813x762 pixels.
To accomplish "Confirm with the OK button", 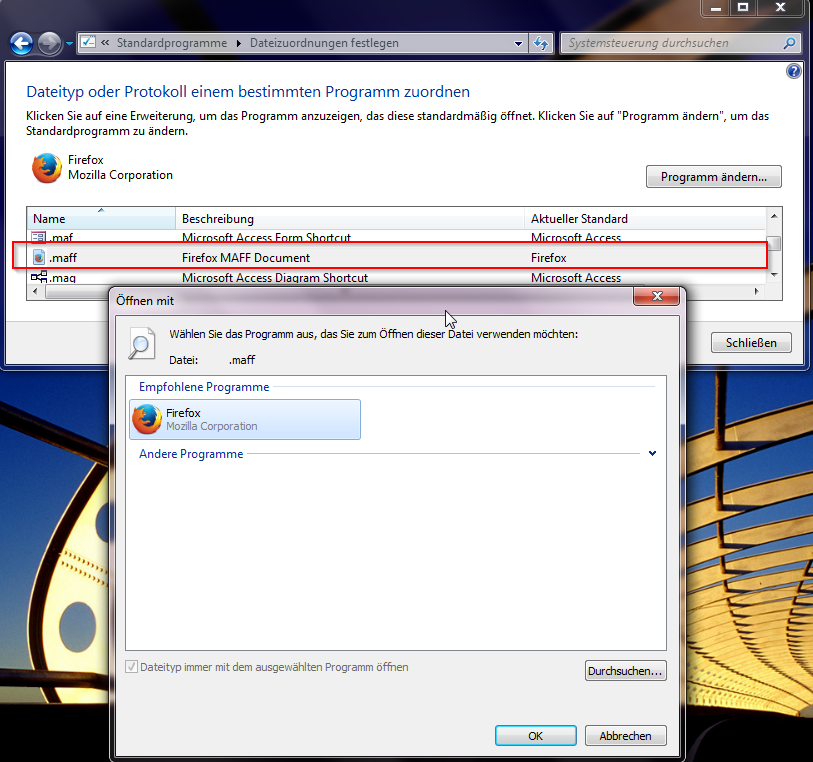I will pyautogui.click(x=535, y=736).
